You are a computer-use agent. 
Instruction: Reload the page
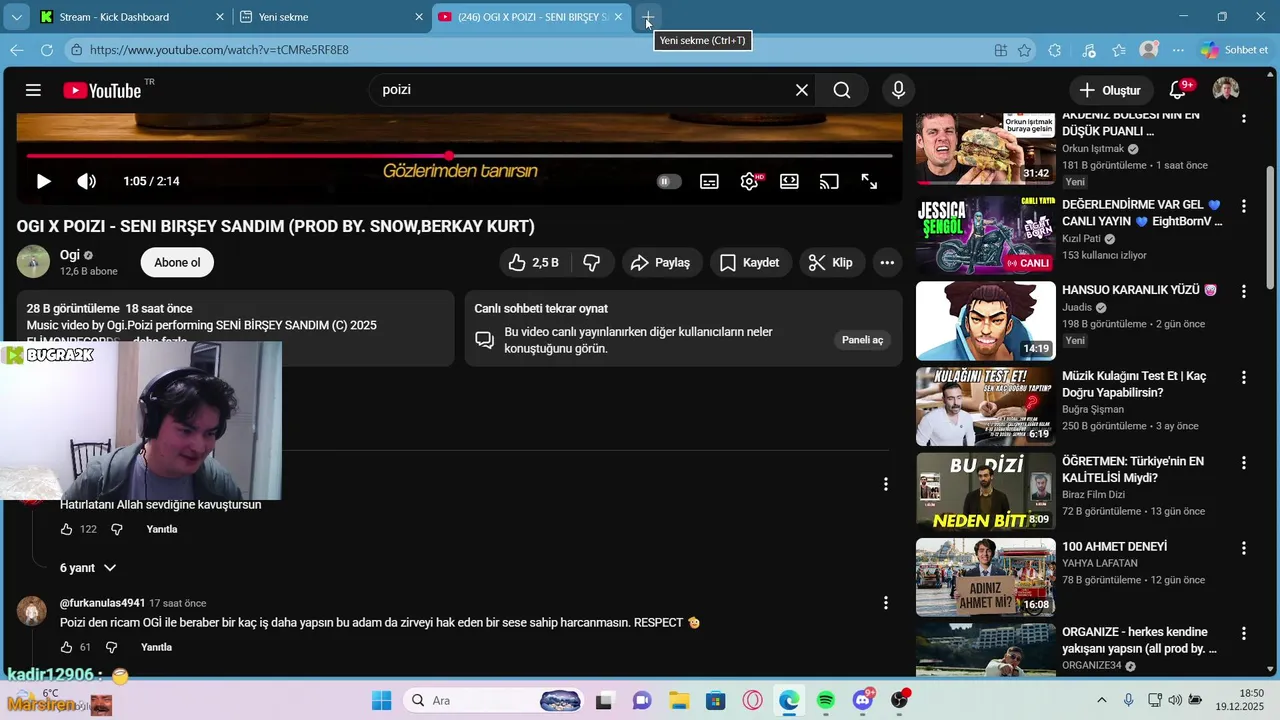(x=47, y=50)
